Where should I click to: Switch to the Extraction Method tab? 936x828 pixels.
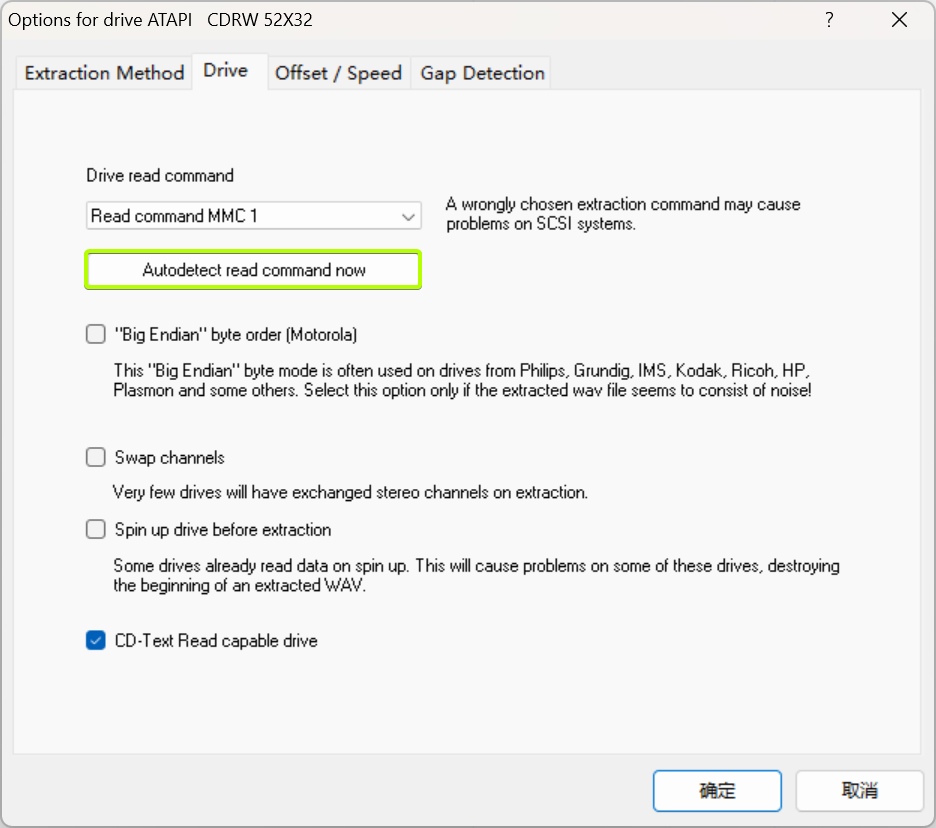coord(104,73)
